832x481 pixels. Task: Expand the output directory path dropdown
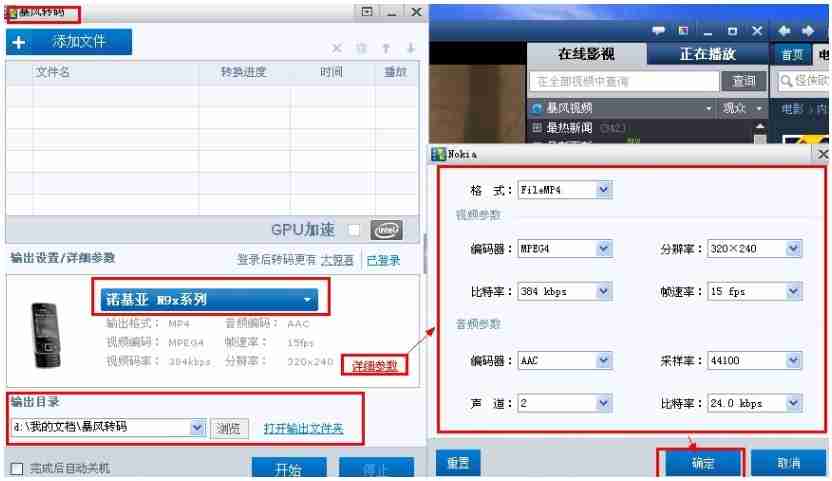point(197,427)
